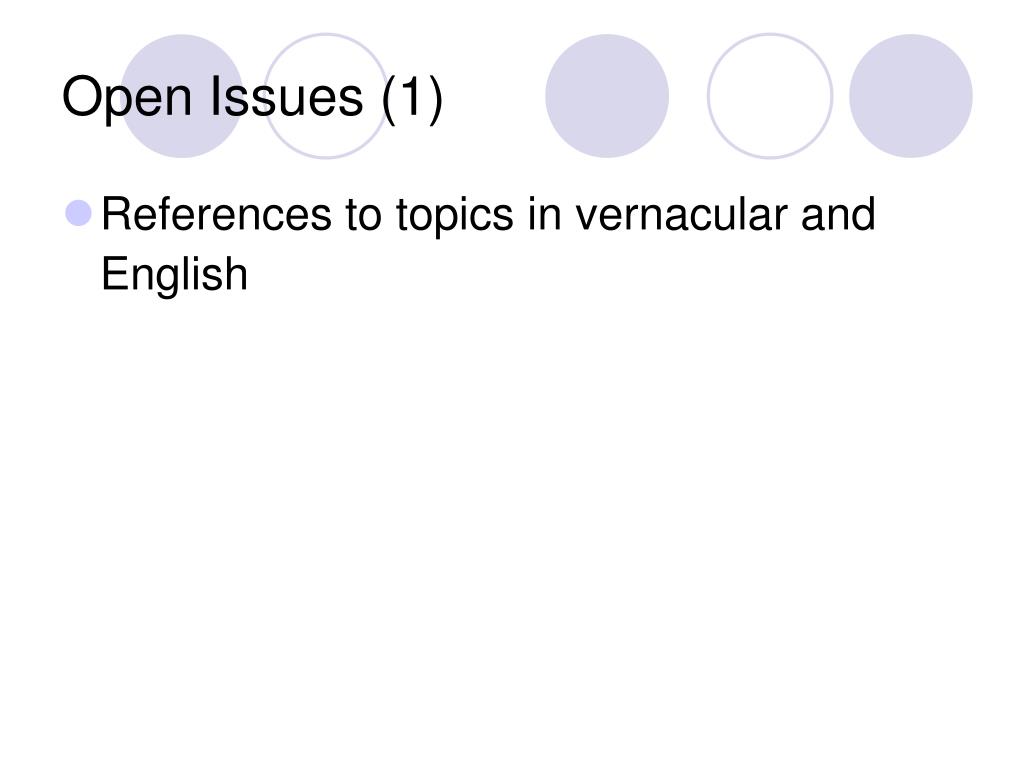
Task: Click the empty outlined circle near the right
Action: [x=770, y=96]
